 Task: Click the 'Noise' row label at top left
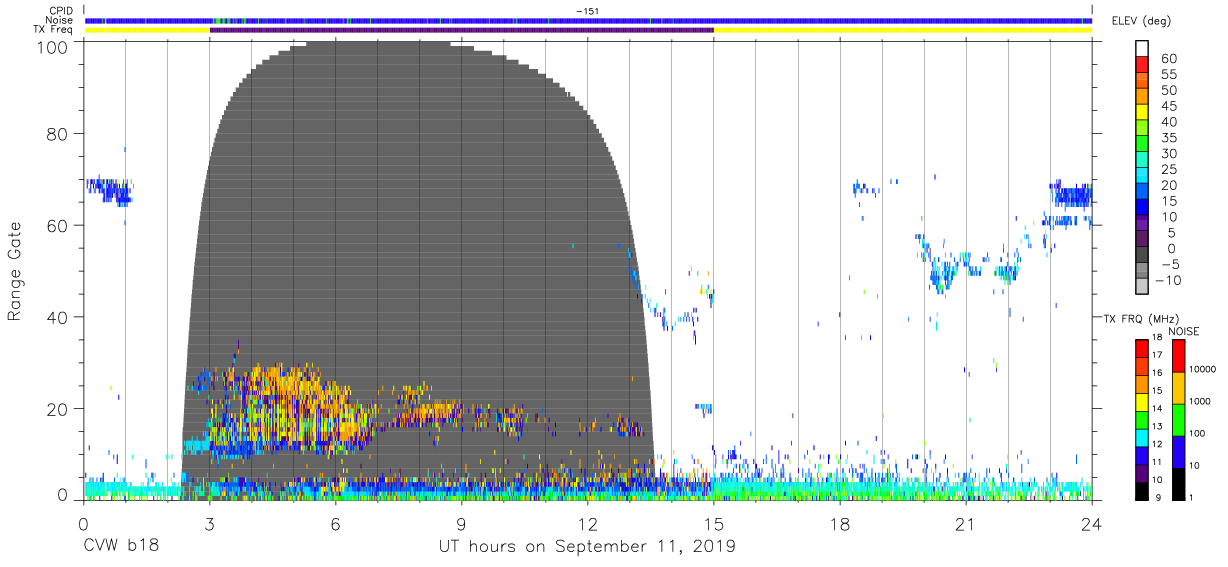point(60,20)
